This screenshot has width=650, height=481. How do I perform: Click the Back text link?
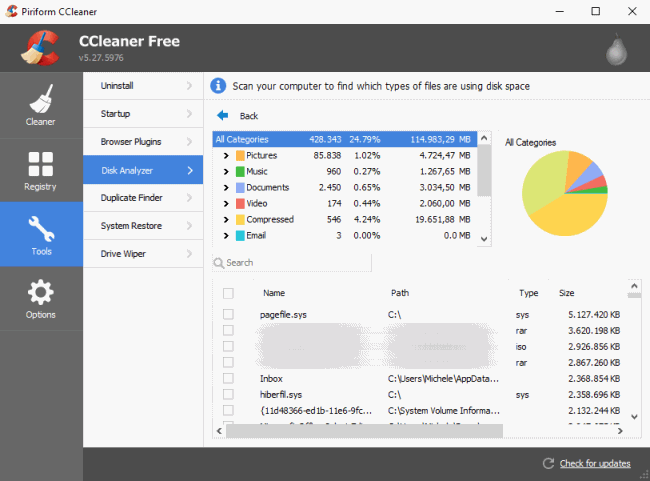(249, 116)
